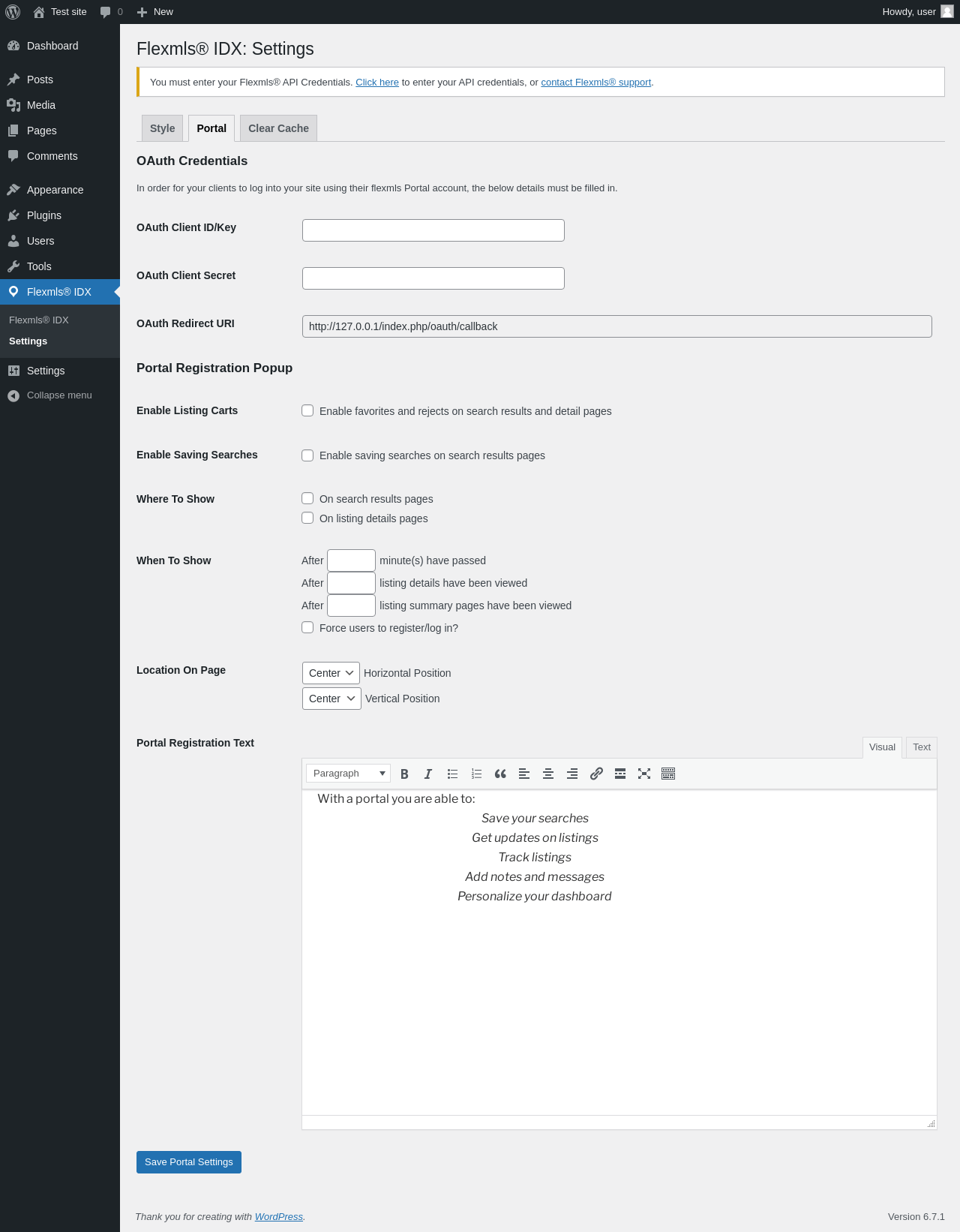
Task: Insert or edit link icon
Action: click(x=596, y=774)
